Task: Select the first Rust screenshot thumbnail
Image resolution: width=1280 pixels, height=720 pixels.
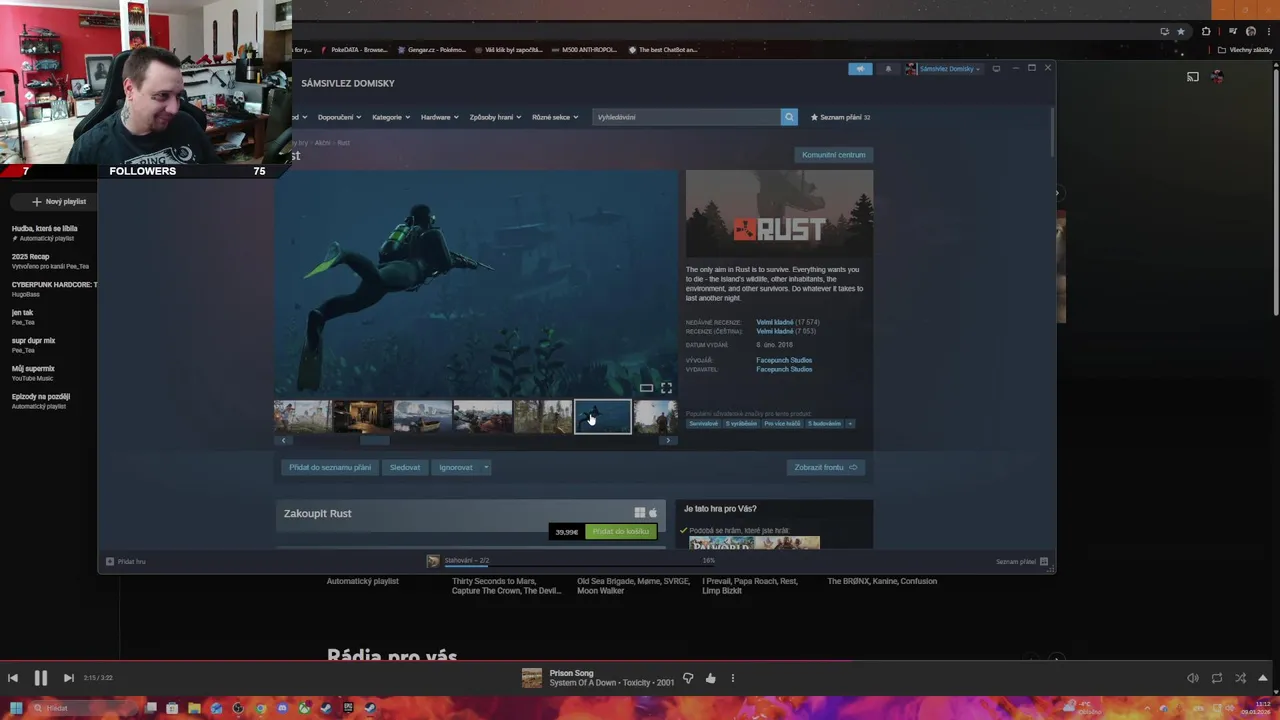Action: 303,417
